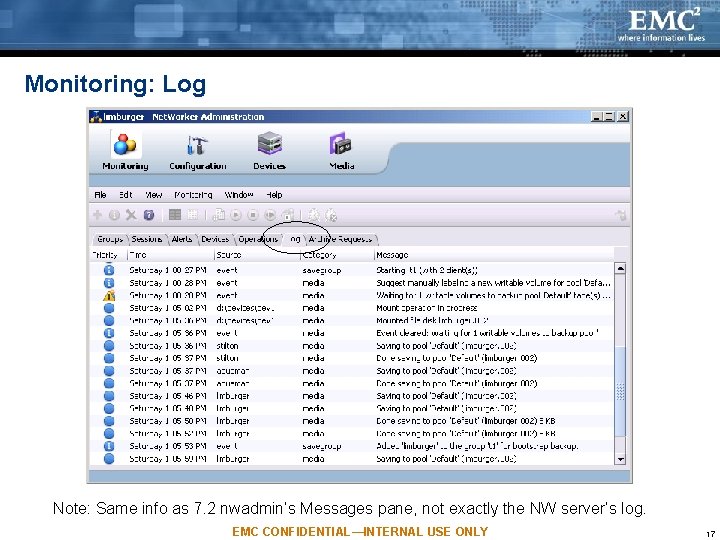Click the play (start) toolbar icon
The height and width of the screenshot is (540, 720).
[236, 215]
